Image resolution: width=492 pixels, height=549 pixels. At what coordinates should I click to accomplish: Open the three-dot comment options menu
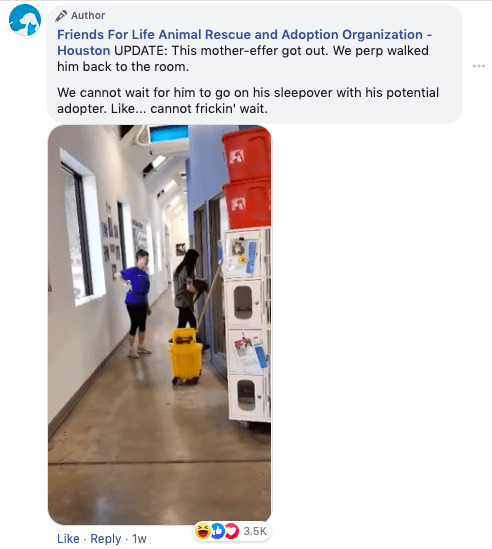pyautogui.click(x=479, y=66)
